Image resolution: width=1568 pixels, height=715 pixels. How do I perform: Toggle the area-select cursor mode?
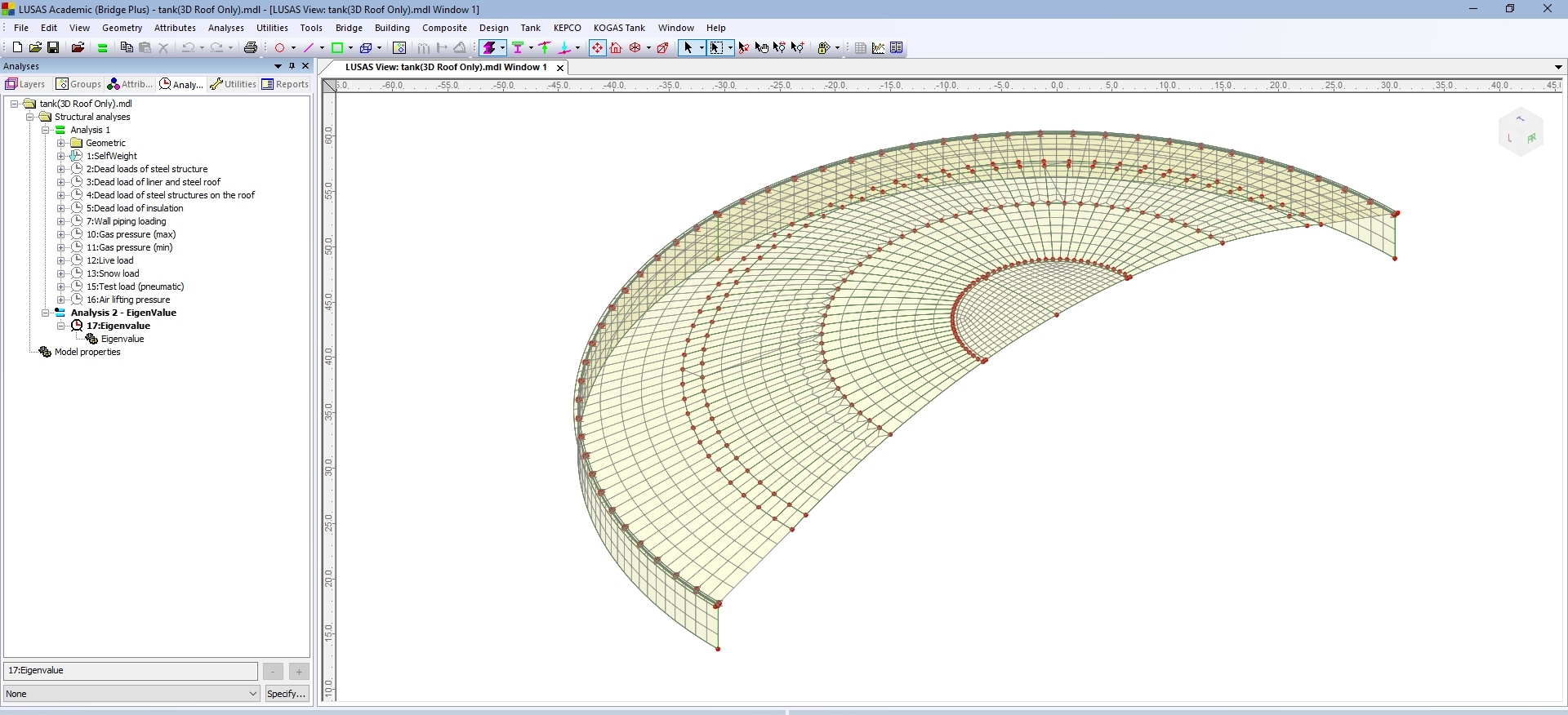pyautogui.click(x=717, y=48)
